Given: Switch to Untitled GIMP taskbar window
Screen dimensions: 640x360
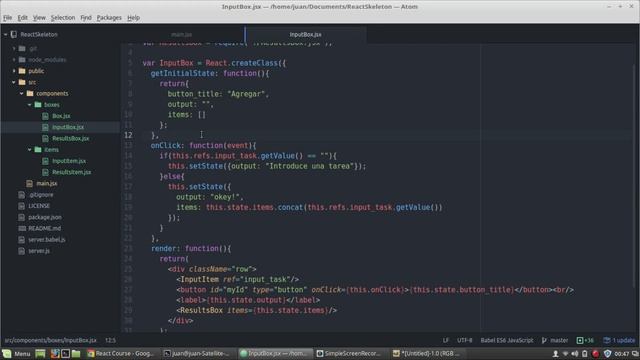Looking at the screenshot, I should click(x=427, y=353).
